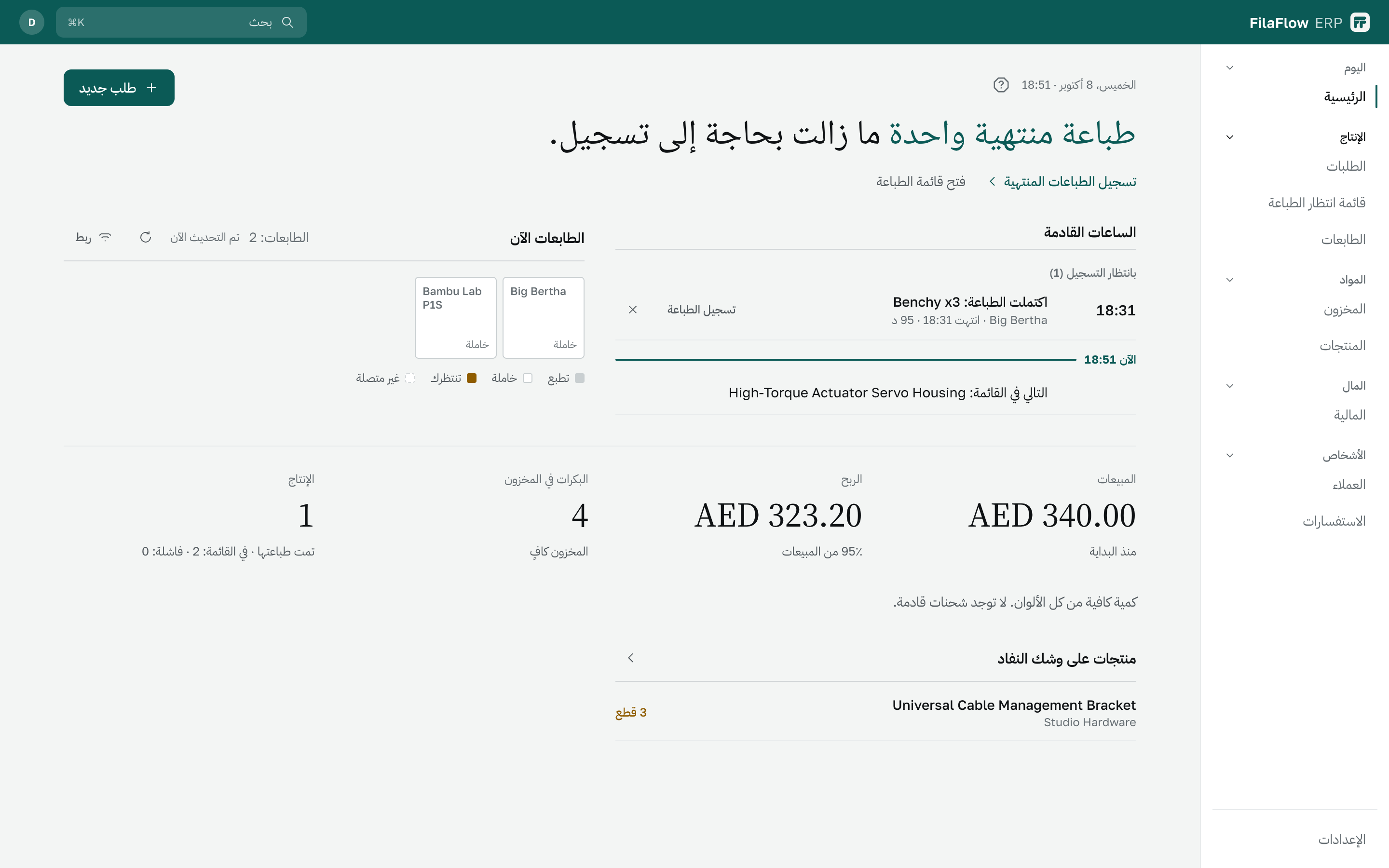Open the D user avatar
Viewport: 1389px width, 868px height.
31,22
